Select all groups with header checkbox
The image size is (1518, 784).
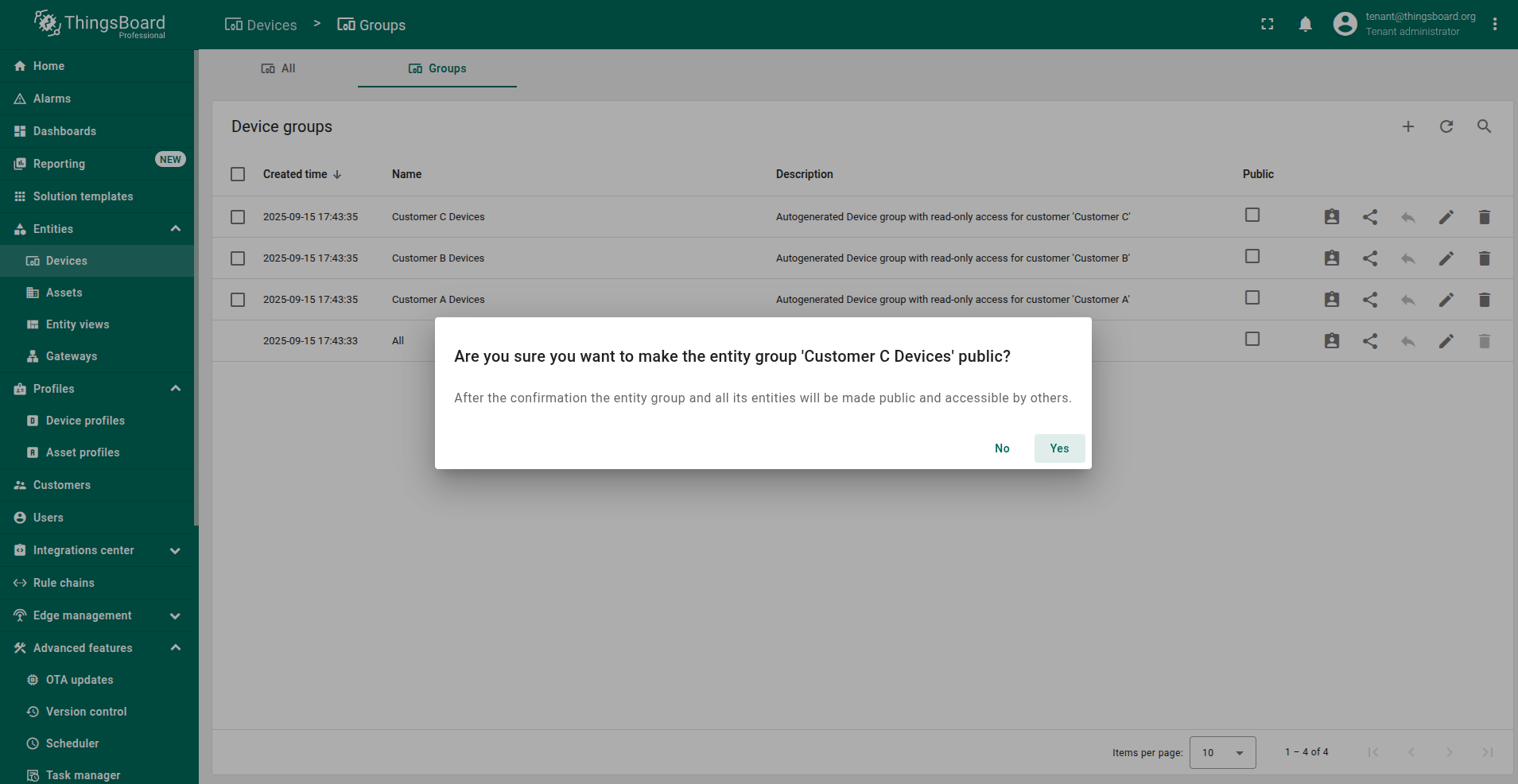coord(238,174)
